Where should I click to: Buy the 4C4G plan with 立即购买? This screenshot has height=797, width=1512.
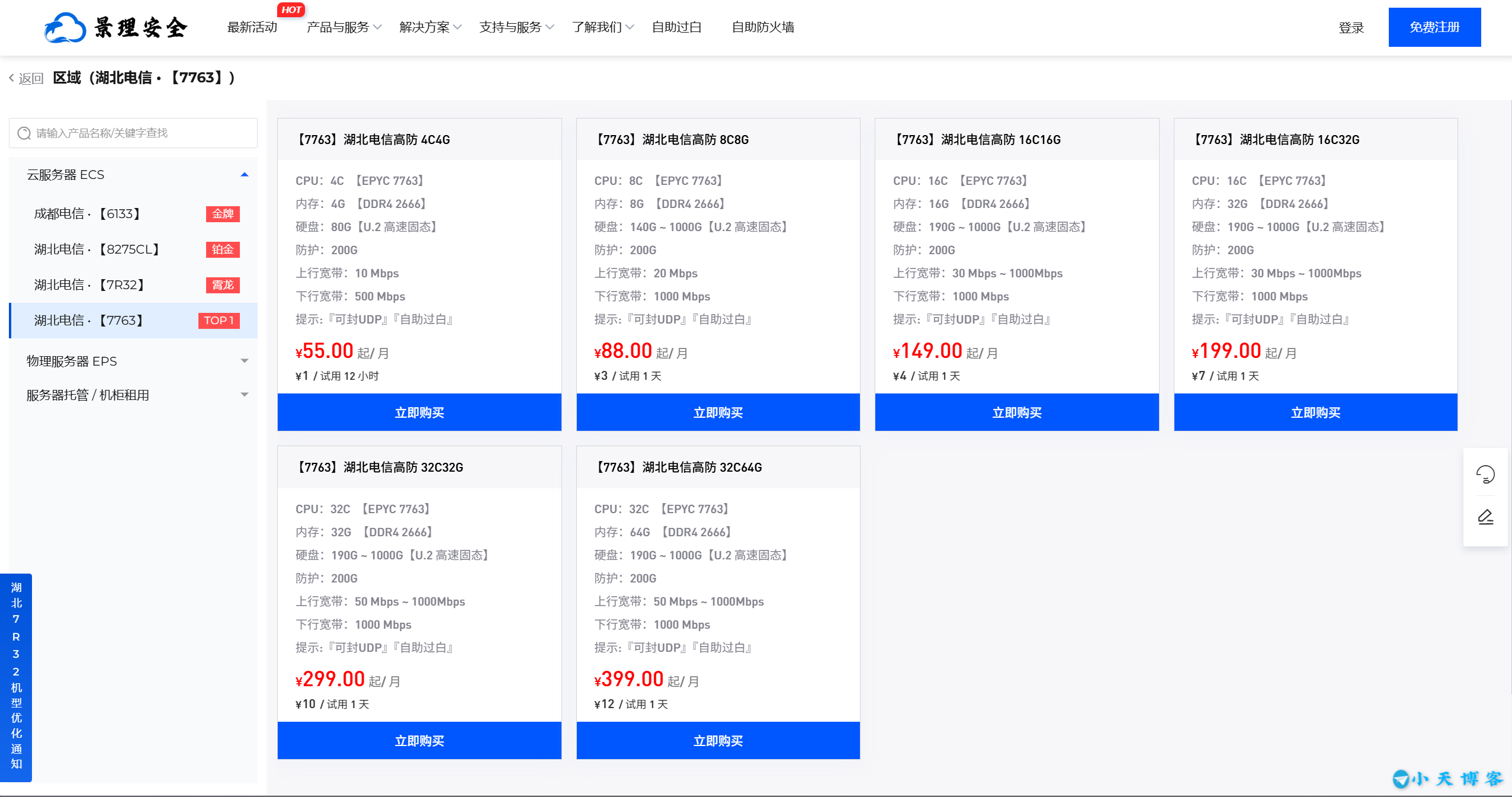click(419, 412)
